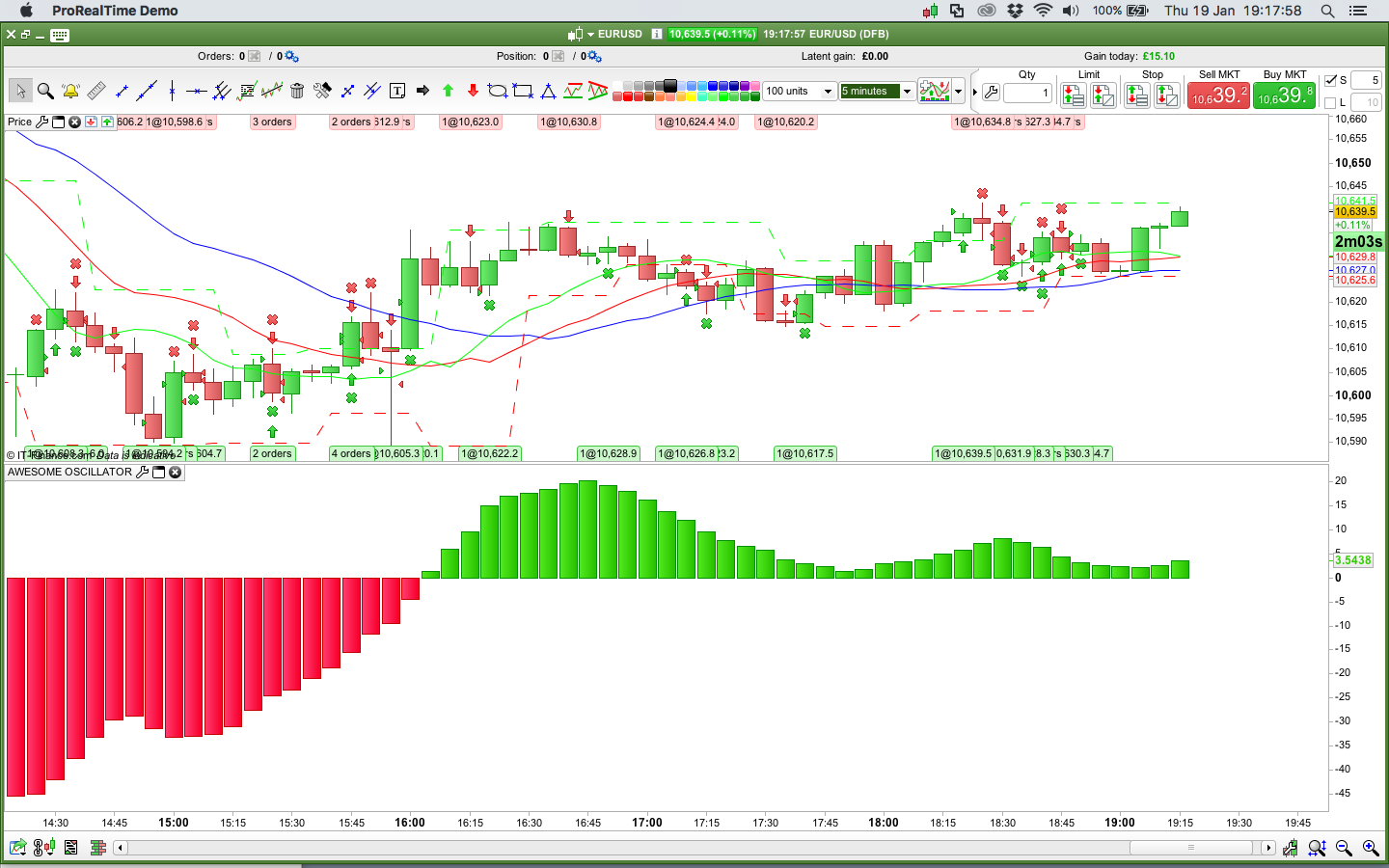
Task: Toggle the S stop checkbox
Action: click(x=1331, y=80)
